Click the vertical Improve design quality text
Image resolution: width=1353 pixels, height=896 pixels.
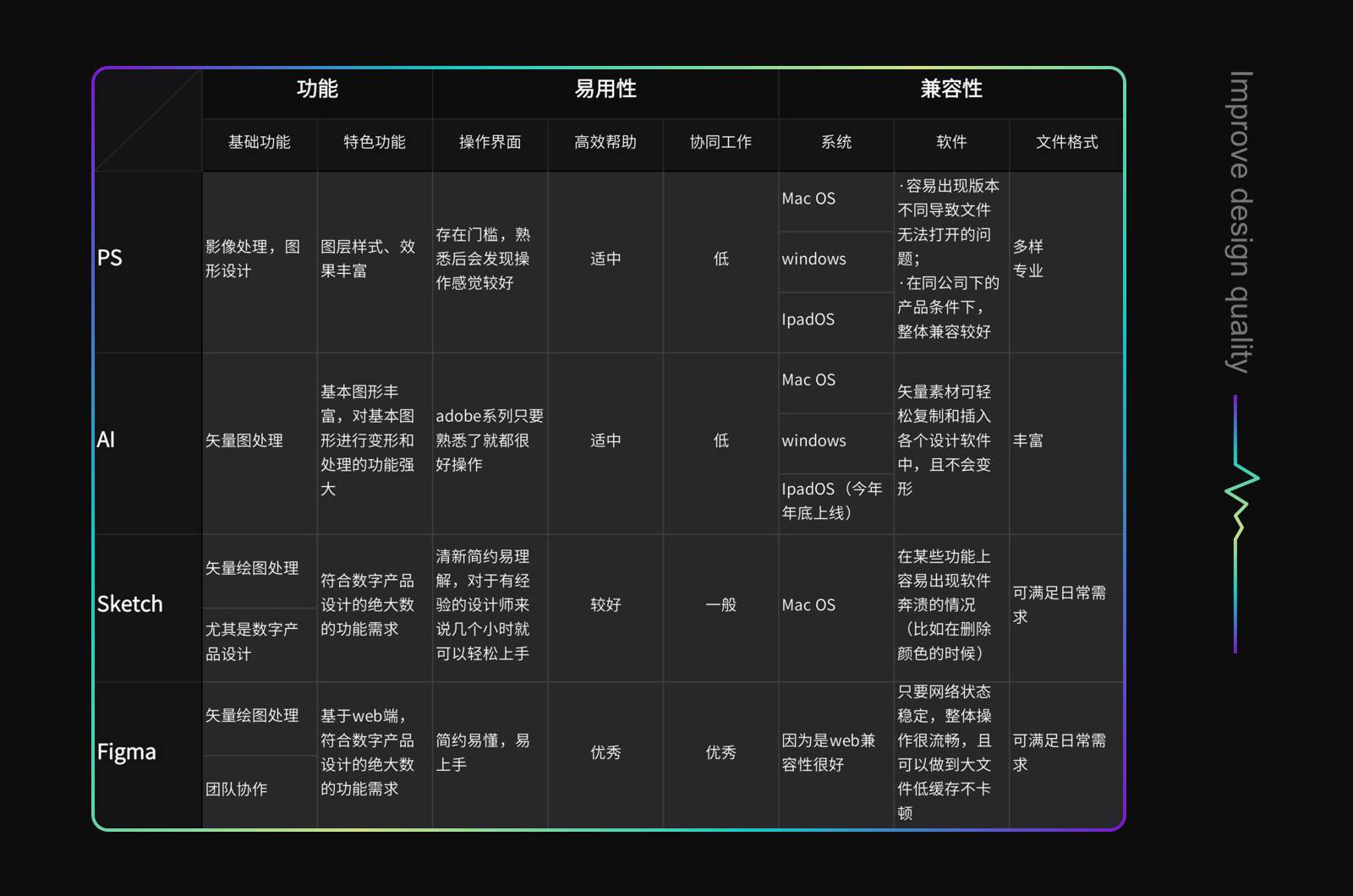tap(1240, 221)
